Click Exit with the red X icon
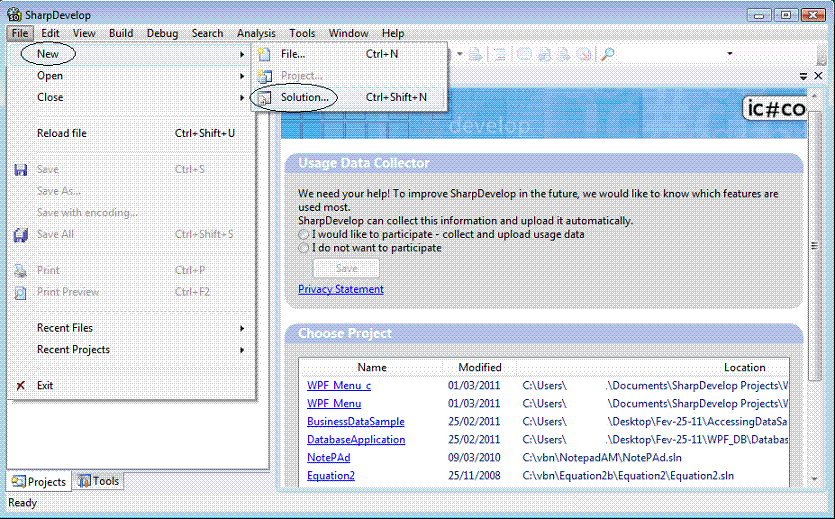Viewport: 835px width, 519px height. point(132,385)
